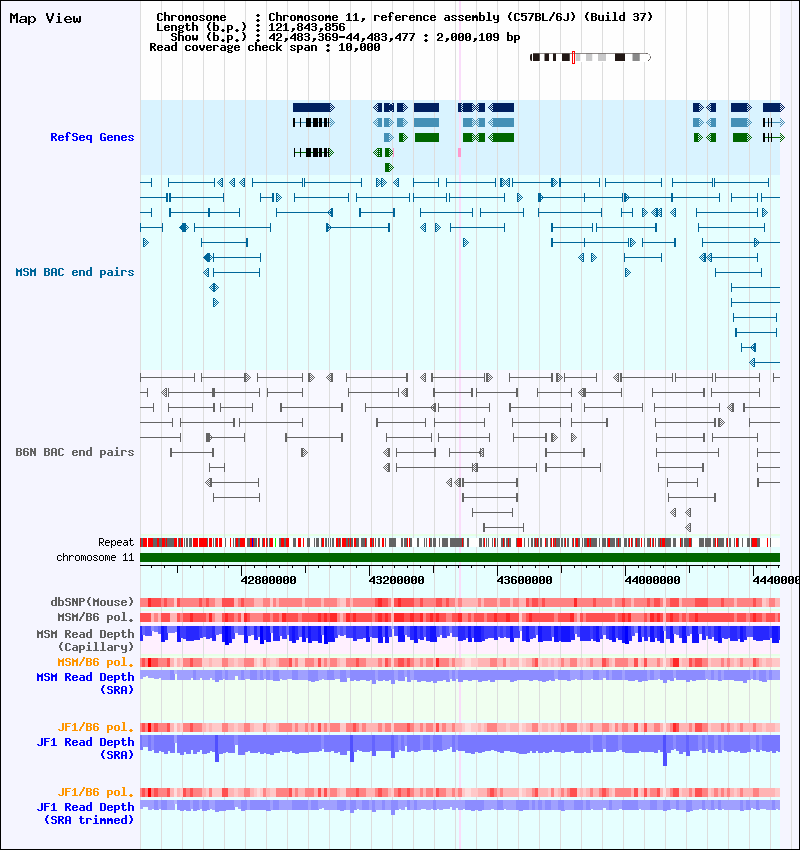Click the Chromosome 11 reference assembly text
Viewport: 800px width, 850px height.
click(x=461, y=17)
